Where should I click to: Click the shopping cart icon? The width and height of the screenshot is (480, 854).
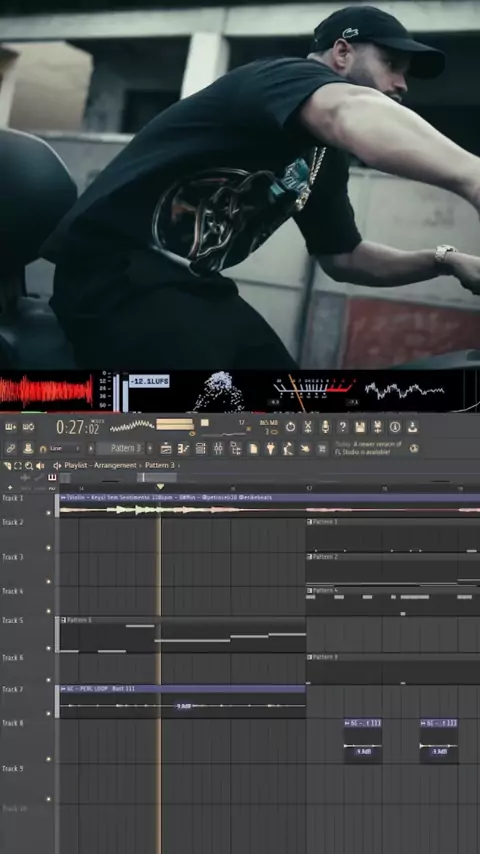coord(323,448)
